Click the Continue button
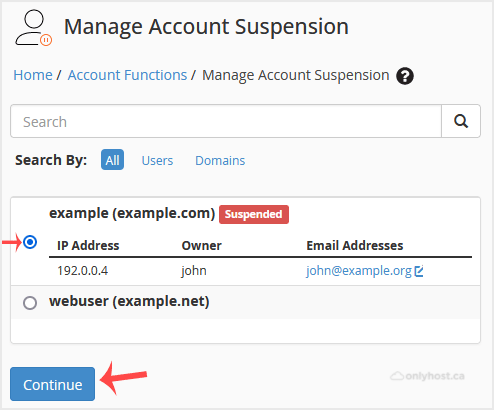This screenshot has height=410, width=494. click(52, 384)
